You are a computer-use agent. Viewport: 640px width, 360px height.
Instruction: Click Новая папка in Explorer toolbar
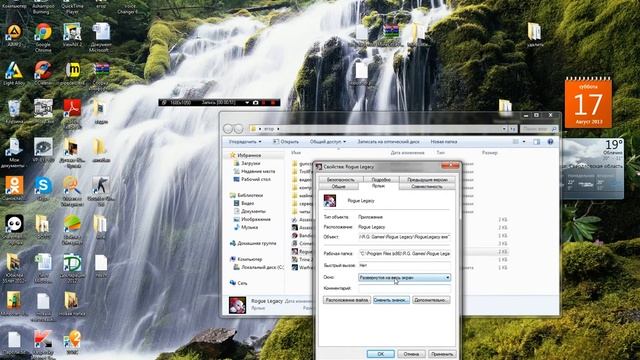(x=444, y=142)
